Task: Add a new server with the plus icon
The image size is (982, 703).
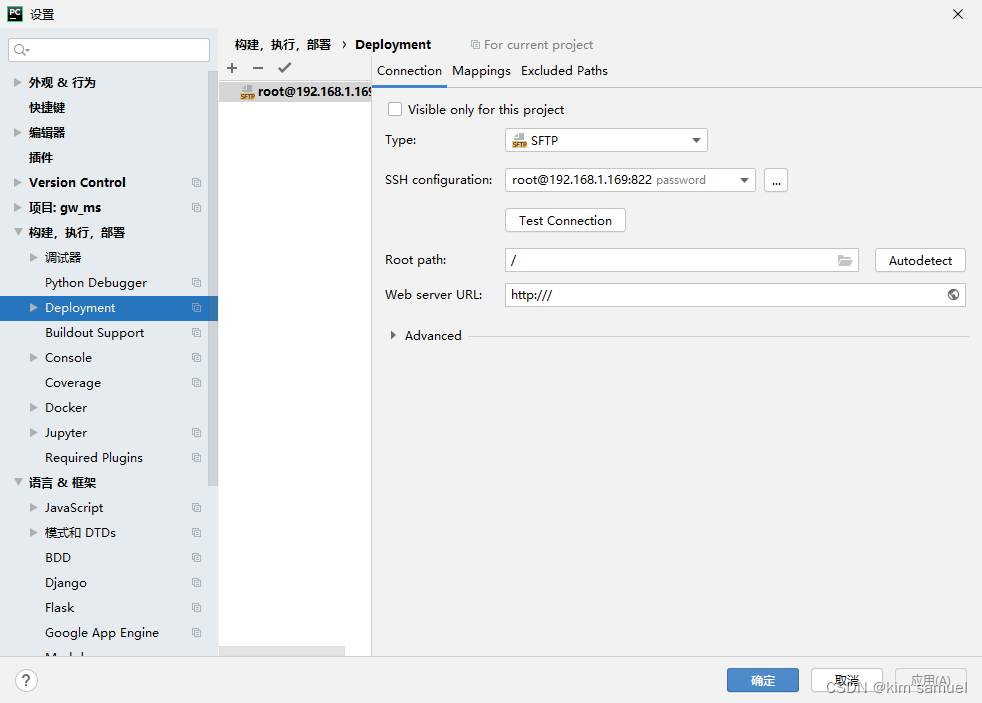Action: 232,68
